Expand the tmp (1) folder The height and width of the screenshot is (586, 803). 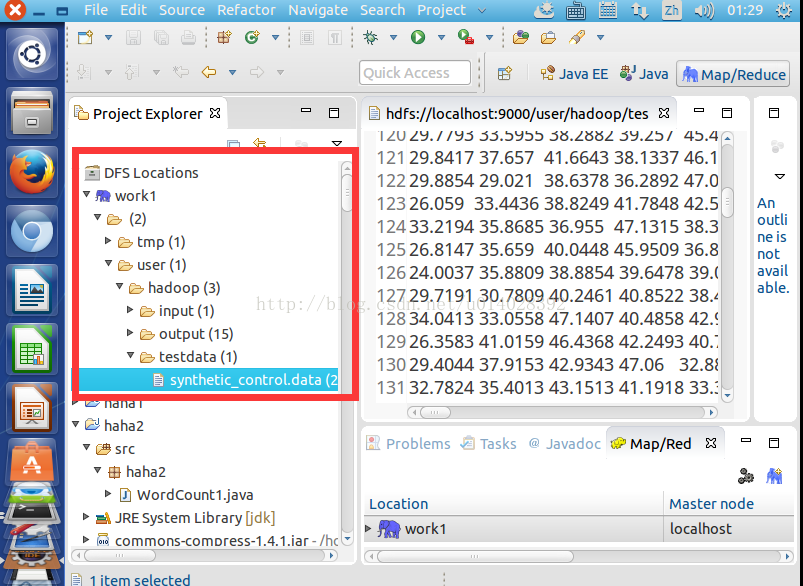click(108, 240)
